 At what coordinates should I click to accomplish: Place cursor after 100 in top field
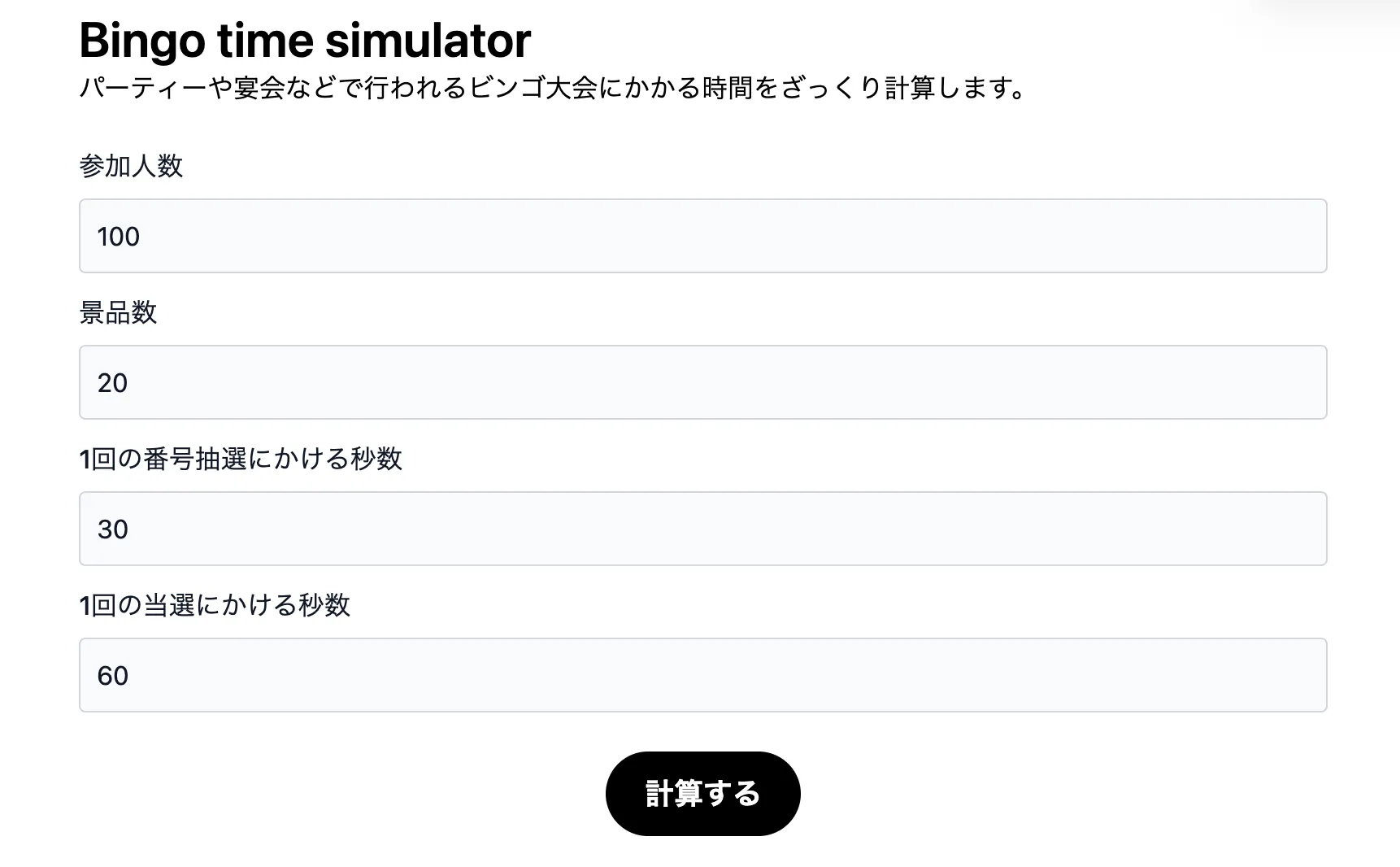click(x=146, y=236)
